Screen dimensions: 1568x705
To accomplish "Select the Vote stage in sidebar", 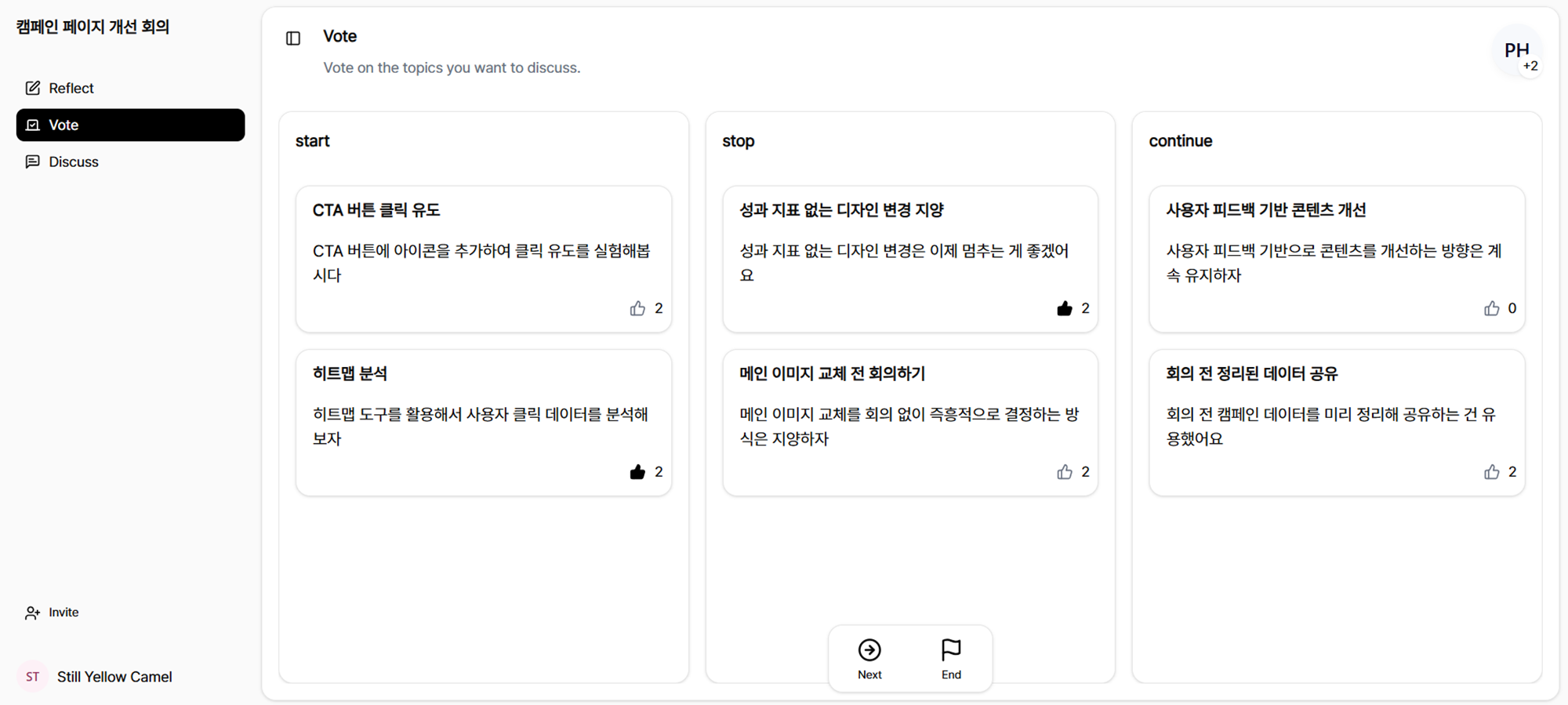I will click(130, 125).
